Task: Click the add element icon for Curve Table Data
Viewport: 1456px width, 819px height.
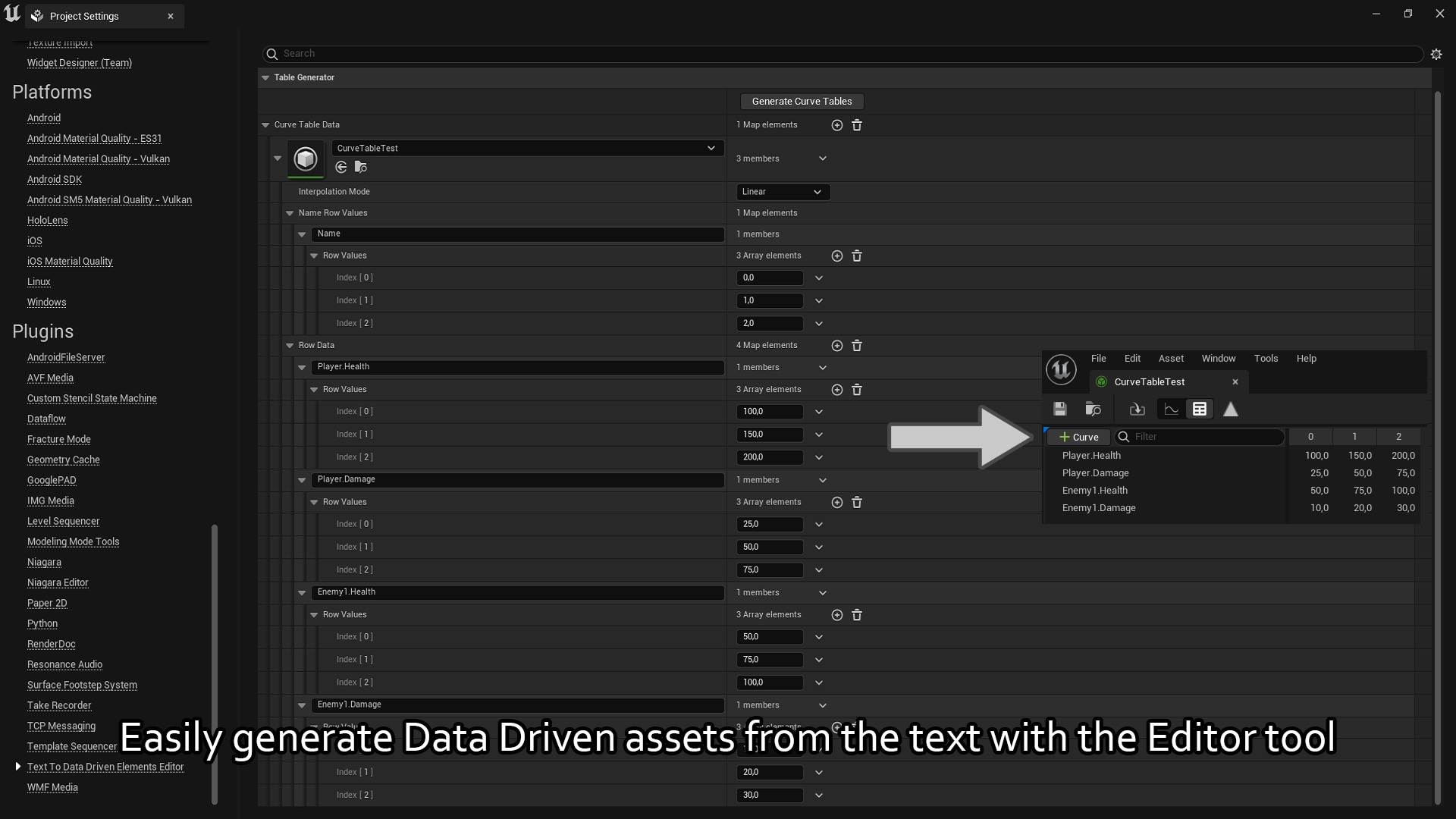Action: coord(836,125)
